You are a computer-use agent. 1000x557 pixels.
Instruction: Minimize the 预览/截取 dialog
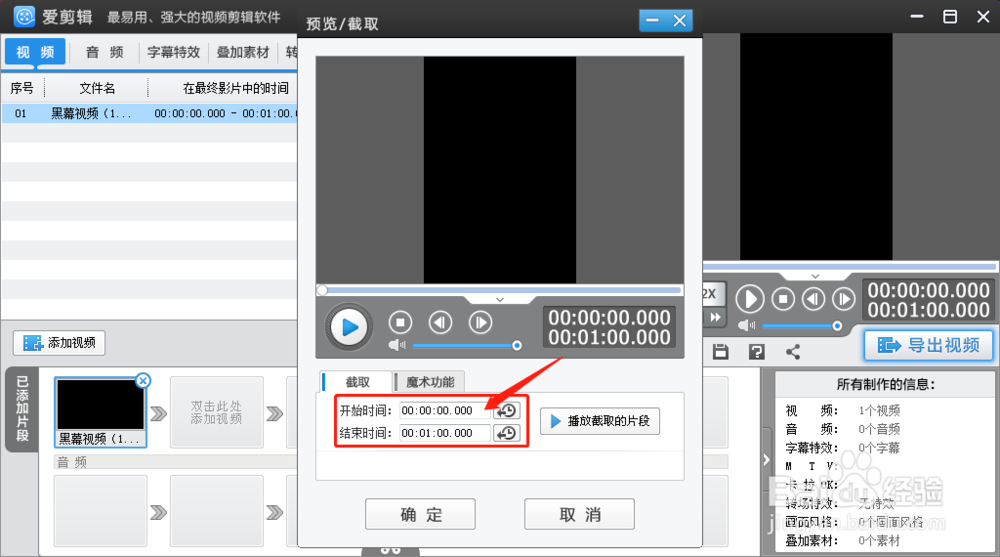pos(652,20)
